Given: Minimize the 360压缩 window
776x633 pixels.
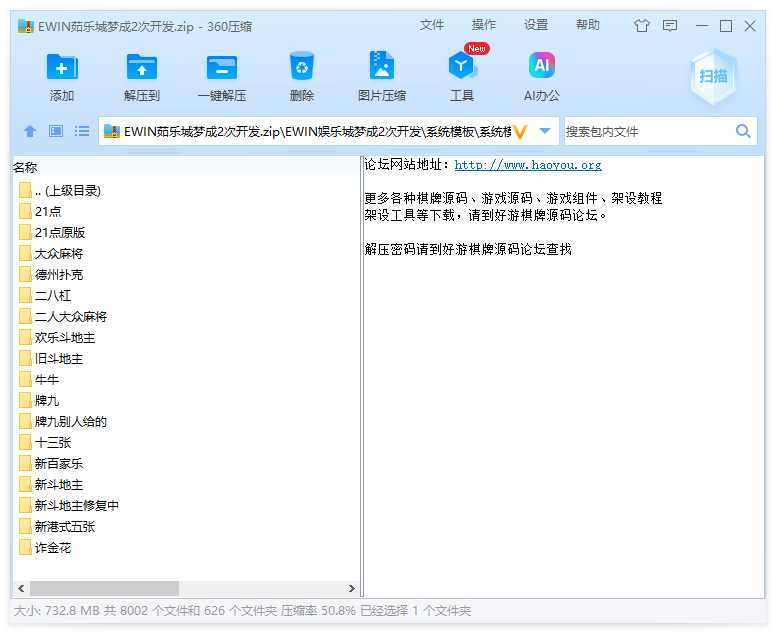Looking at the screenshot, I should pyautogui.click(x=702, y=25).
